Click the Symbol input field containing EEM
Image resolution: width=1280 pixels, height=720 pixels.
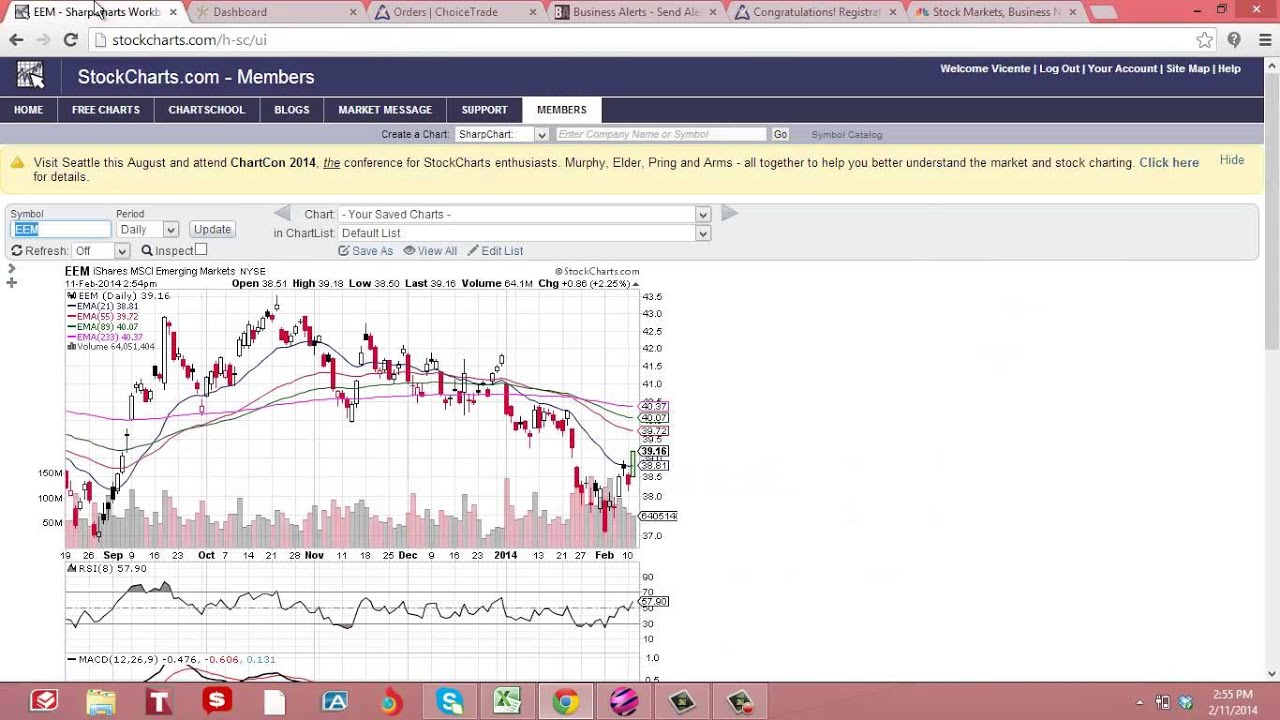tap(60, 230)
